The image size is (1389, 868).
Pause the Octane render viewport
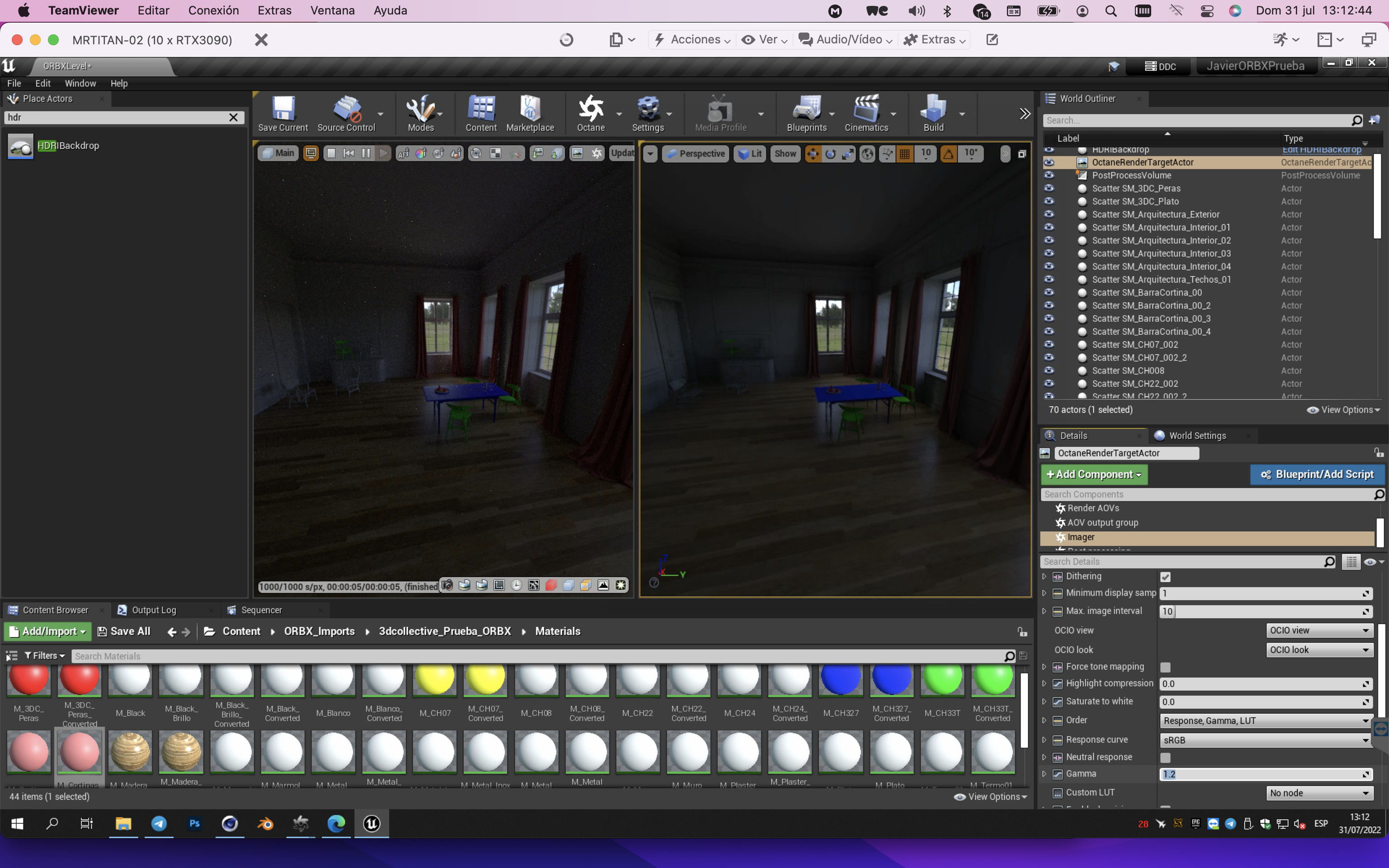[x=366, y=153]
